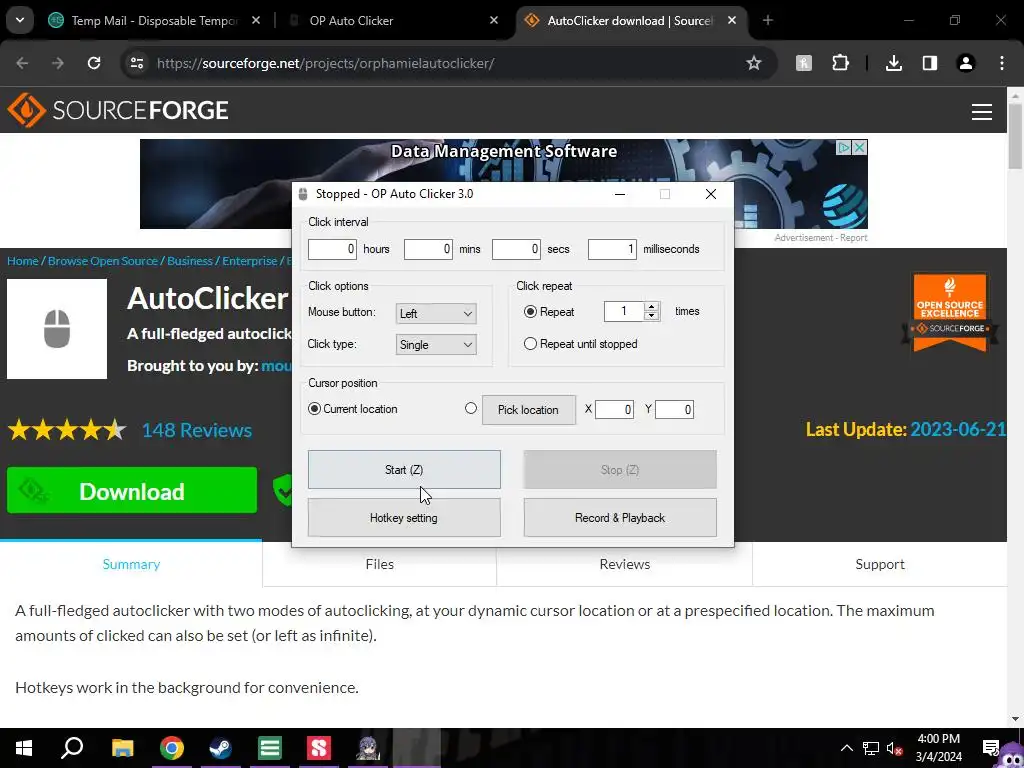Open Chrome from the taskbar

click(172, 748)
